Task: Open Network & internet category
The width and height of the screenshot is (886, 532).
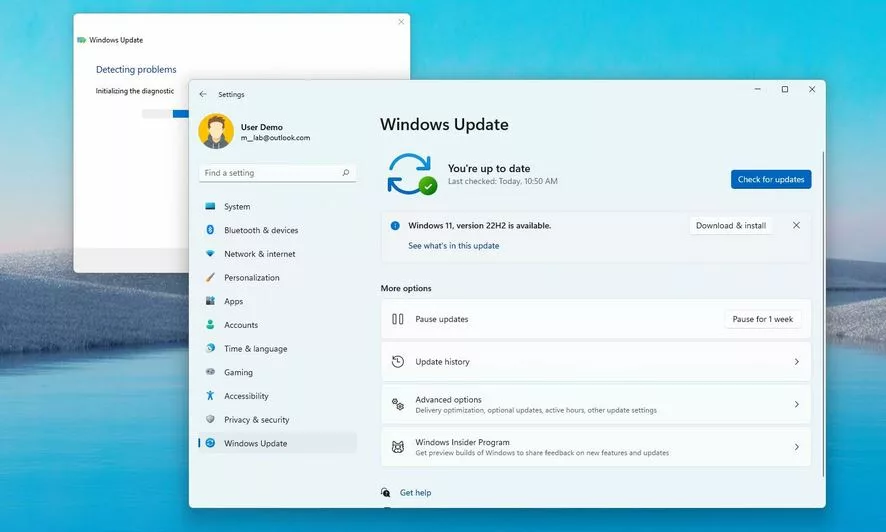Action: point(277,254)
